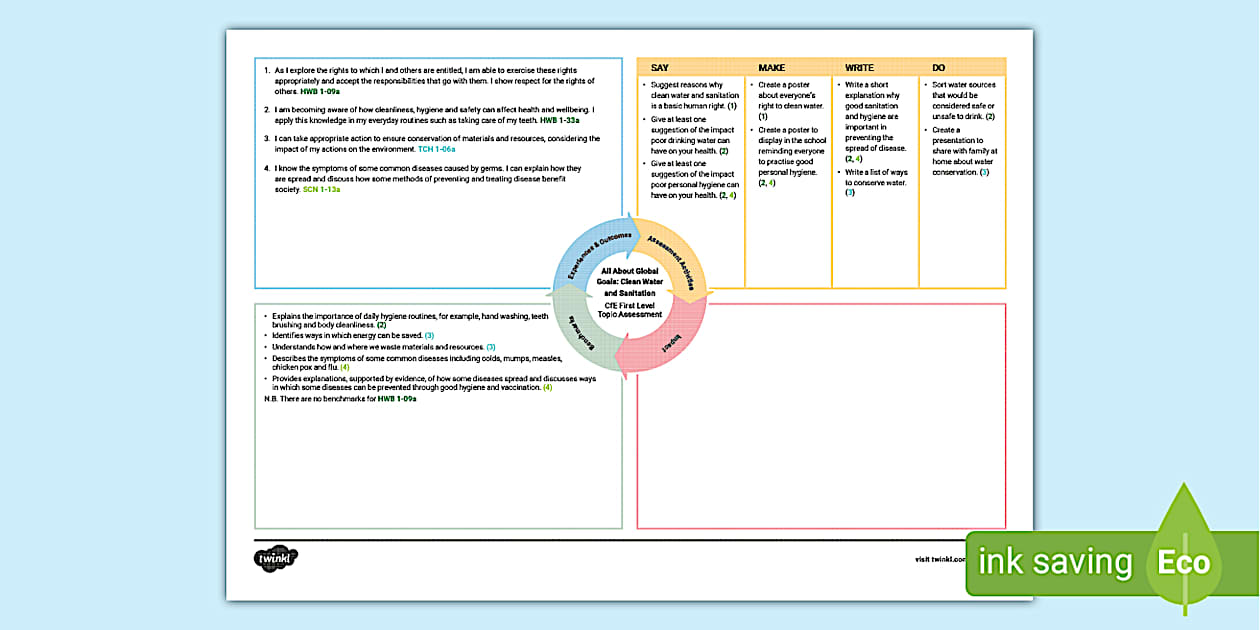Follow the visit twinkl.com link
This screenshot has height=630, width=1260.
[940, 559]
